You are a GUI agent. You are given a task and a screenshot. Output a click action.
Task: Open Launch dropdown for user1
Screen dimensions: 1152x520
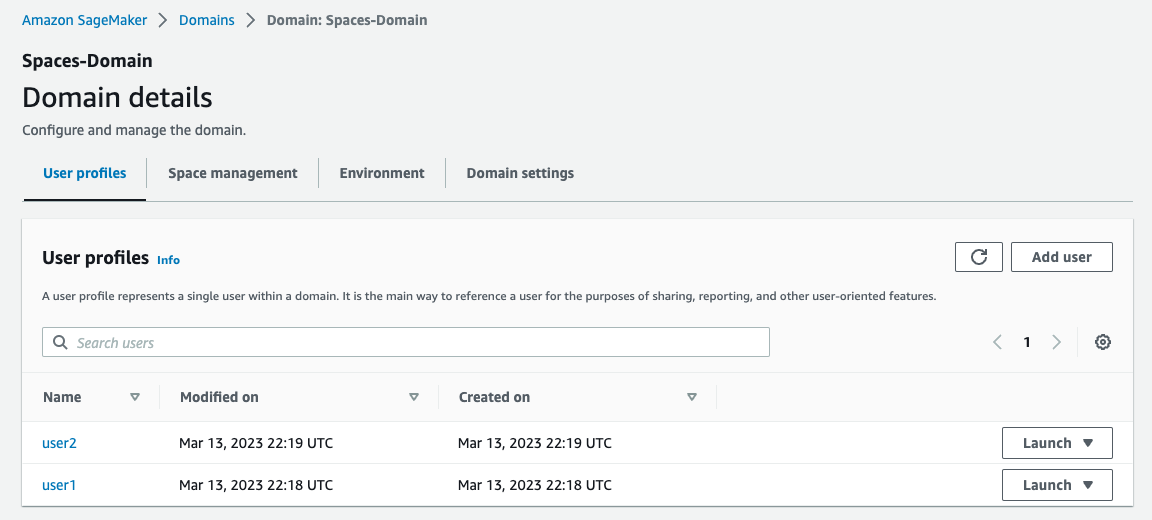pyautogui.click(x=1057, y=485)
